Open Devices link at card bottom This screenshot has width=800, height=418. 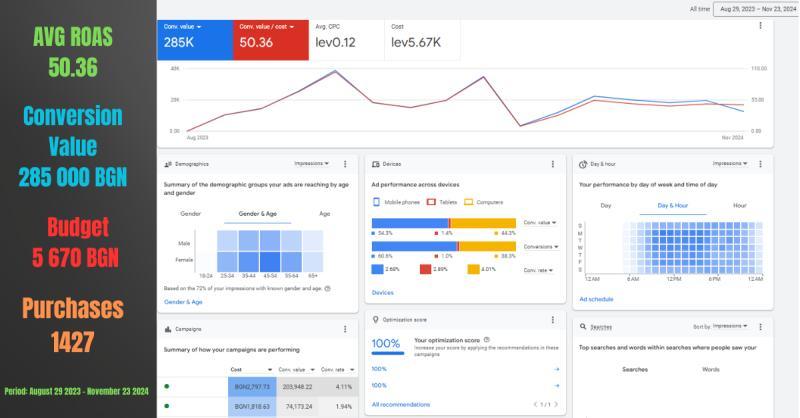pyautogui.click(x=383, y=292)
